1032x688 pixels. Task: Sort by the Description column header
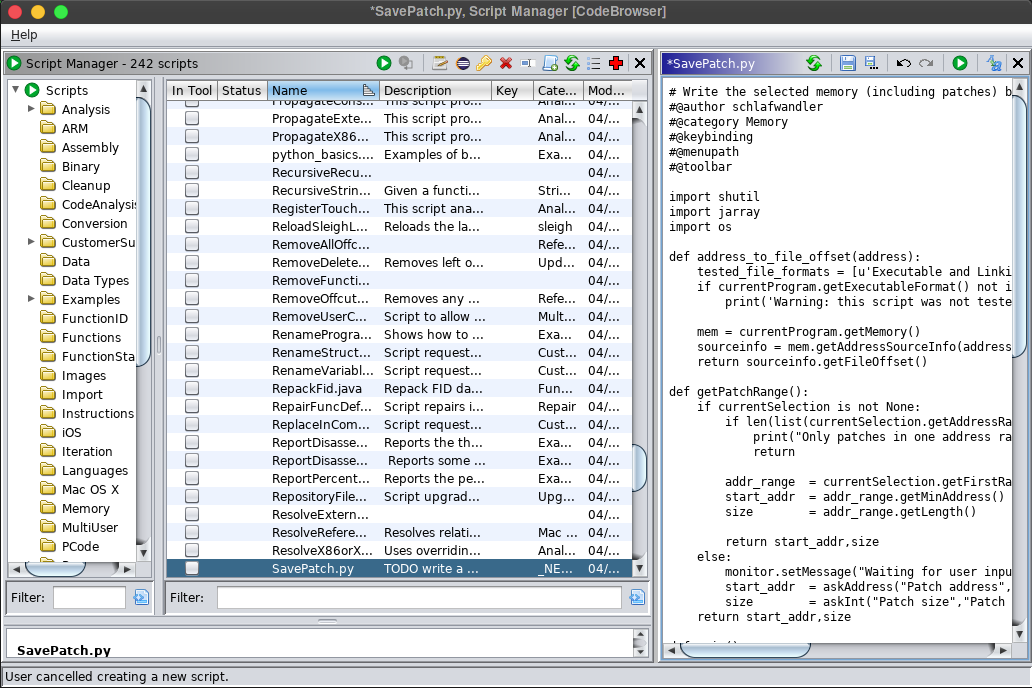(436, 90)
